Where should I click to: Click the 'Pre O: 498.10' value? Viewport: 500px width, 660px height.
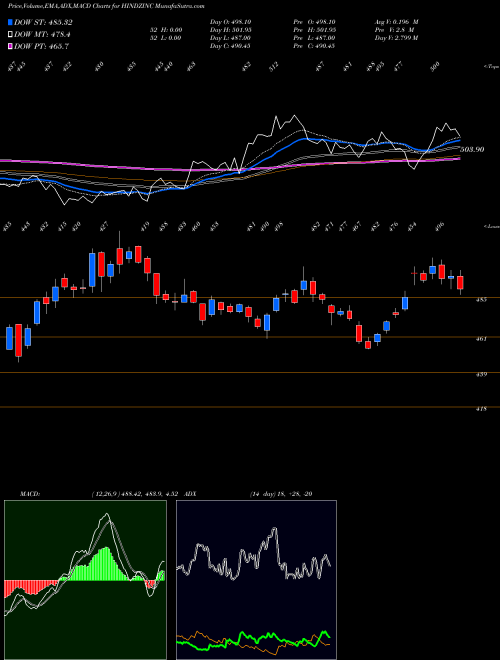coord(314,22)
